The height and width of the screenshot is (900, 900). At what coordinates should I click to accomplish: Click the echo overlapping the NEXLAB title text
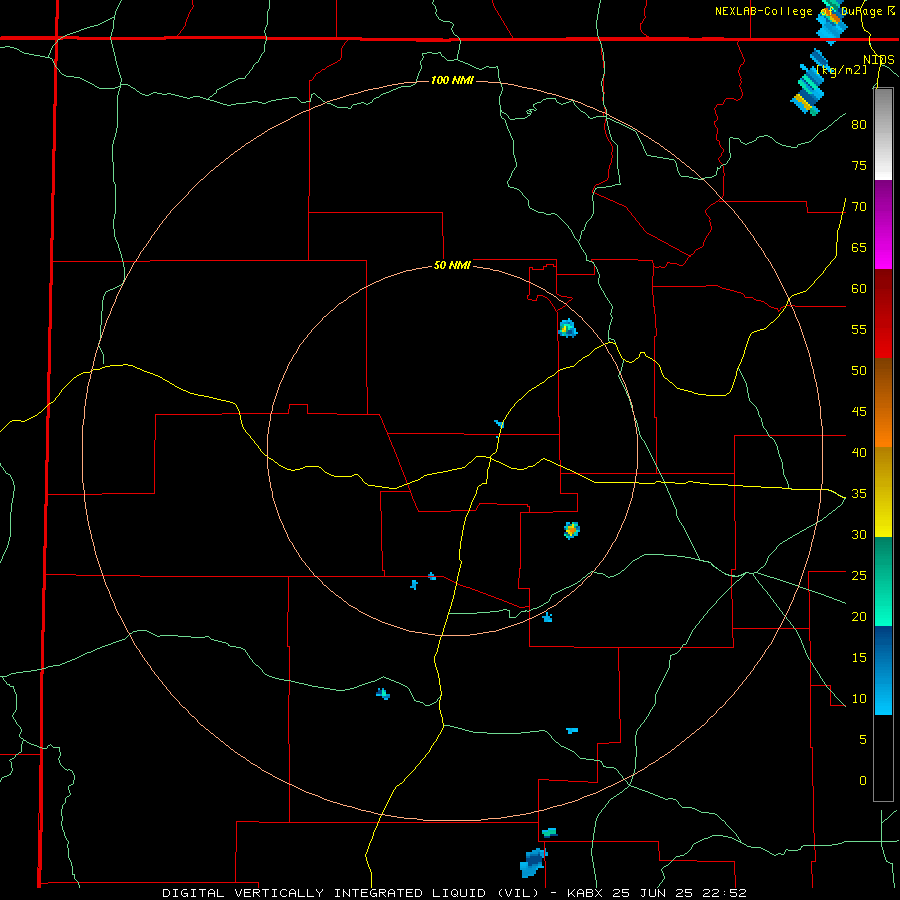831,23
